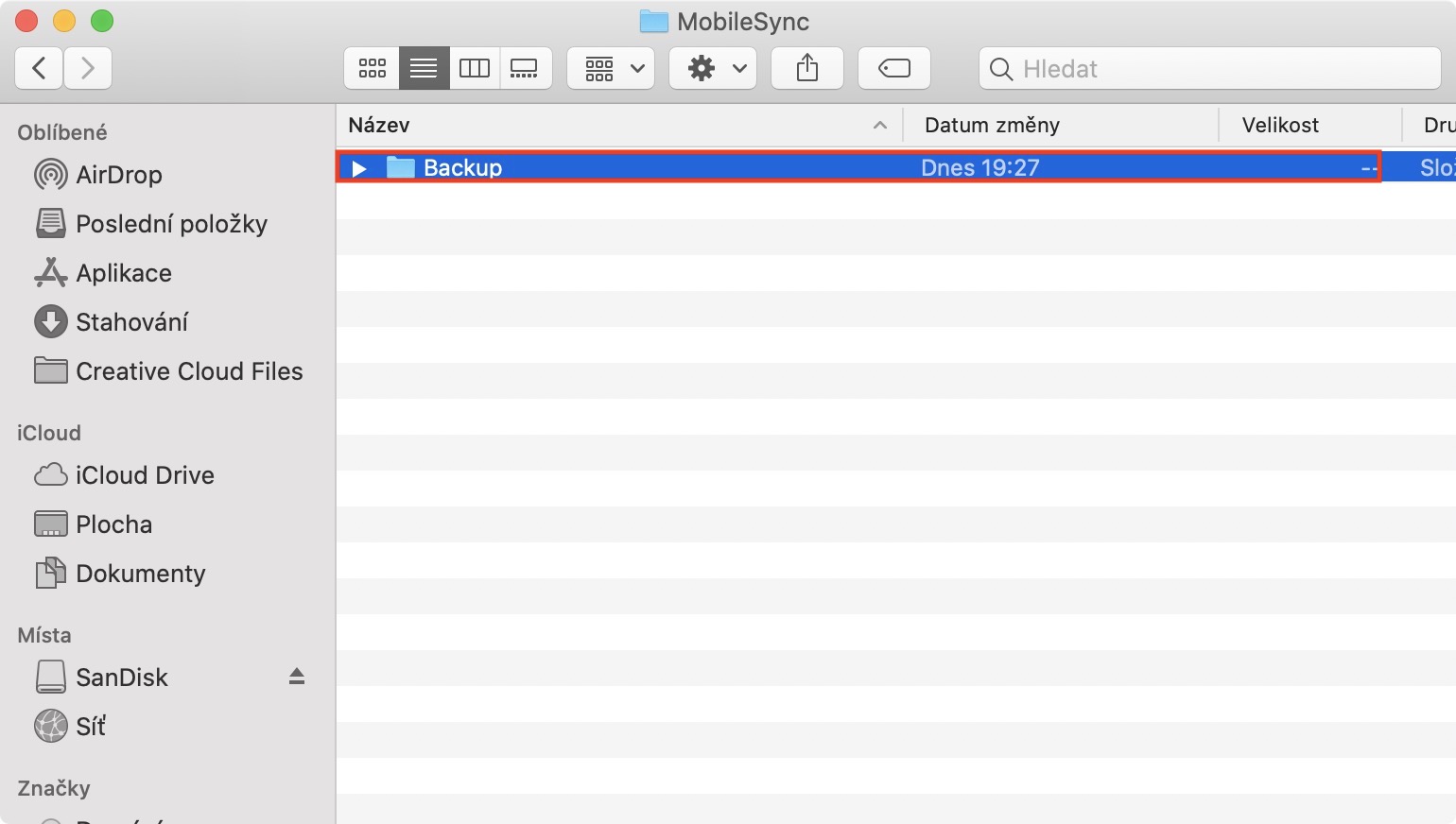Image resolution: width=1456 pixels, height=824 pixels.
Task: Click the Značky sidebar section header
Action: (54, 788)
